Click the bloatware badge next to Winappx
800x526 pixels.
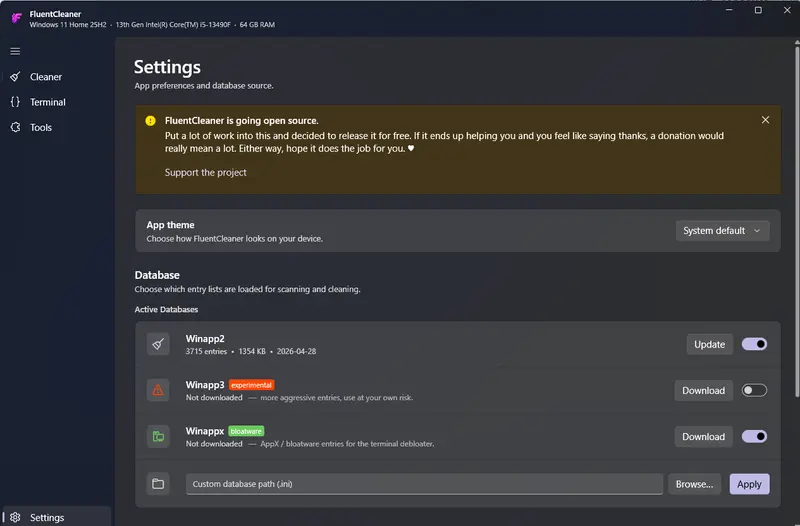click(246, 431)
